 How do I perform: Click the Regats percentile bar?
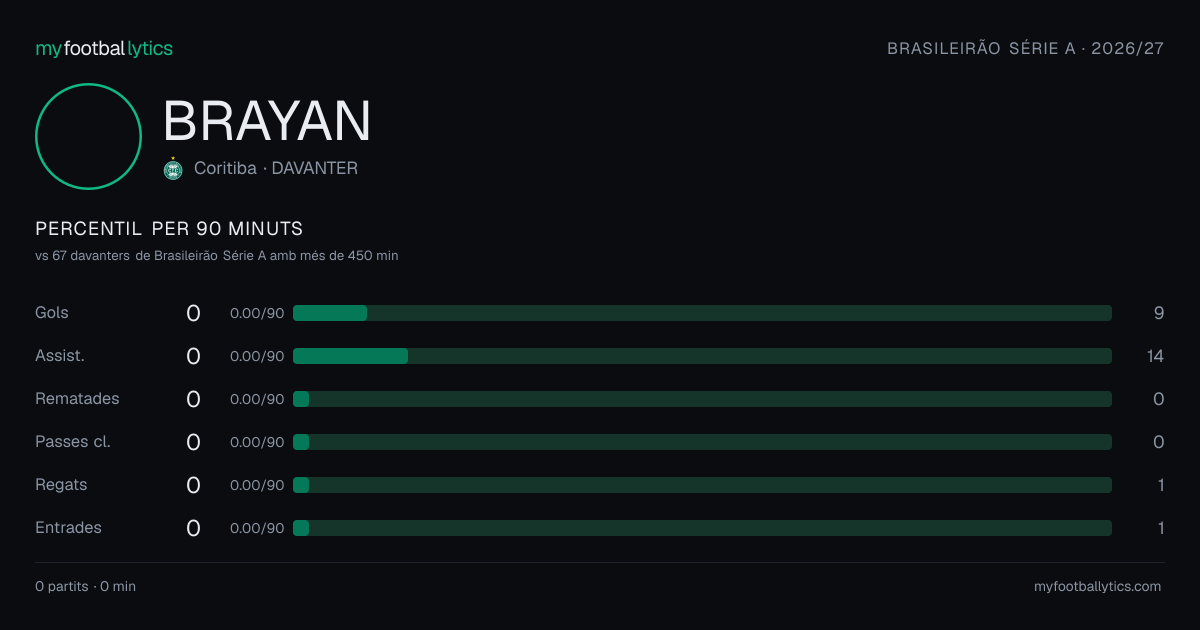(702, 485)
